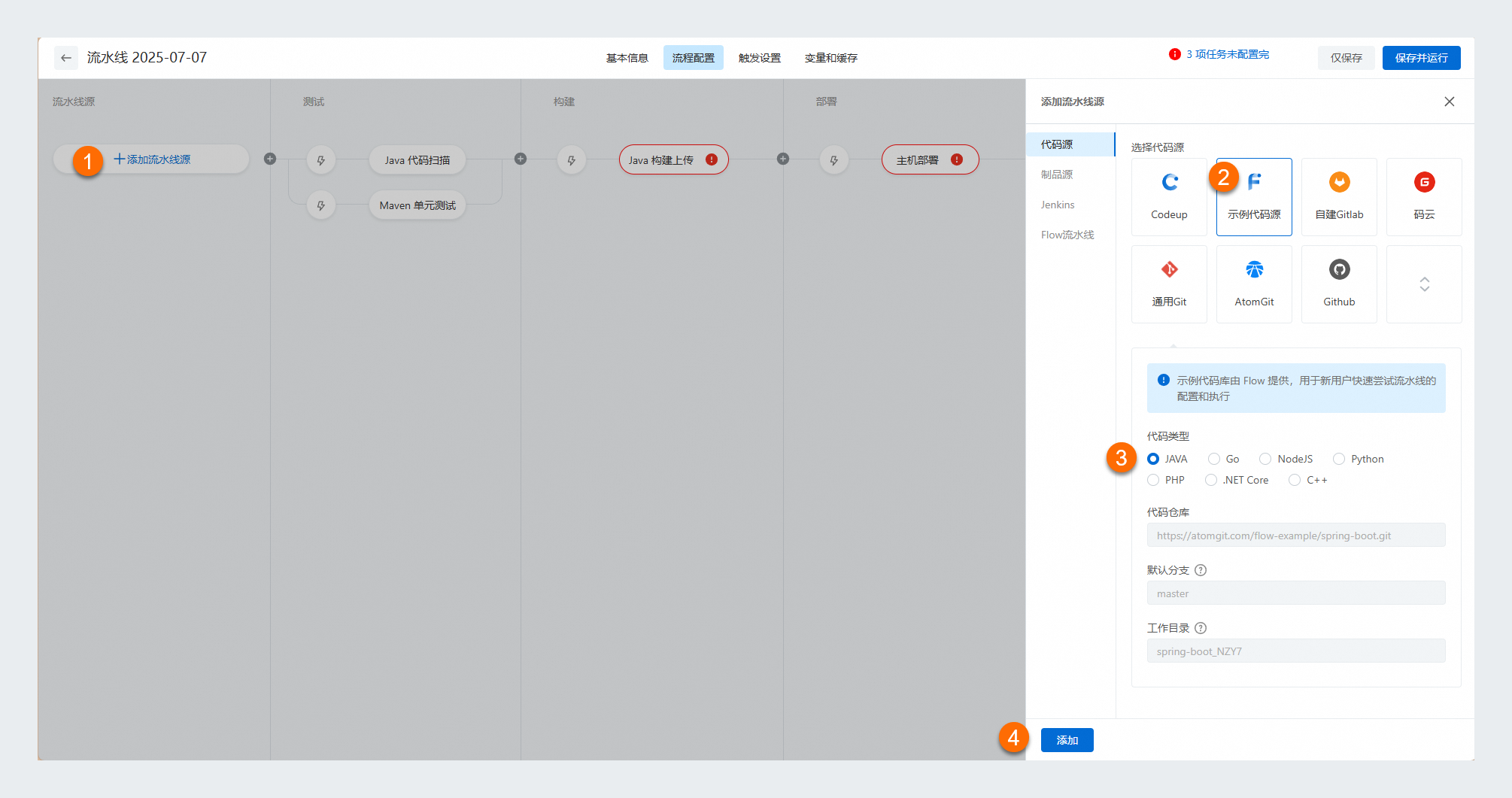
Task: Select the Codeup code source
Action: [x=1169, y=197]
